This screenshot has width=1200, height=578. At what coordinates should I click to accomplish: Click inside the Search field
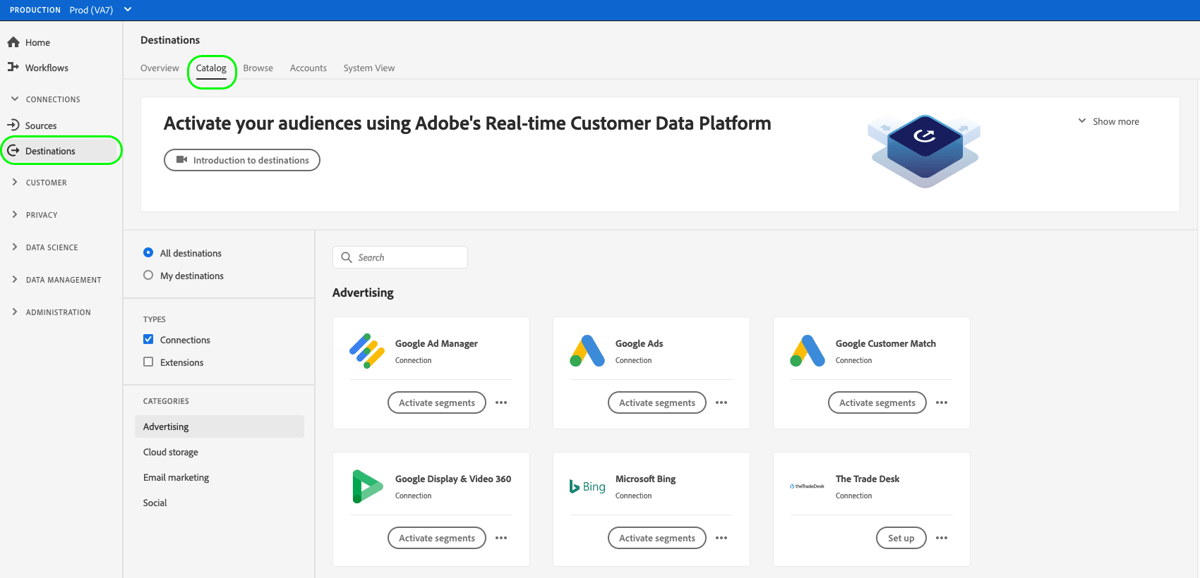[x=400, y=257]
